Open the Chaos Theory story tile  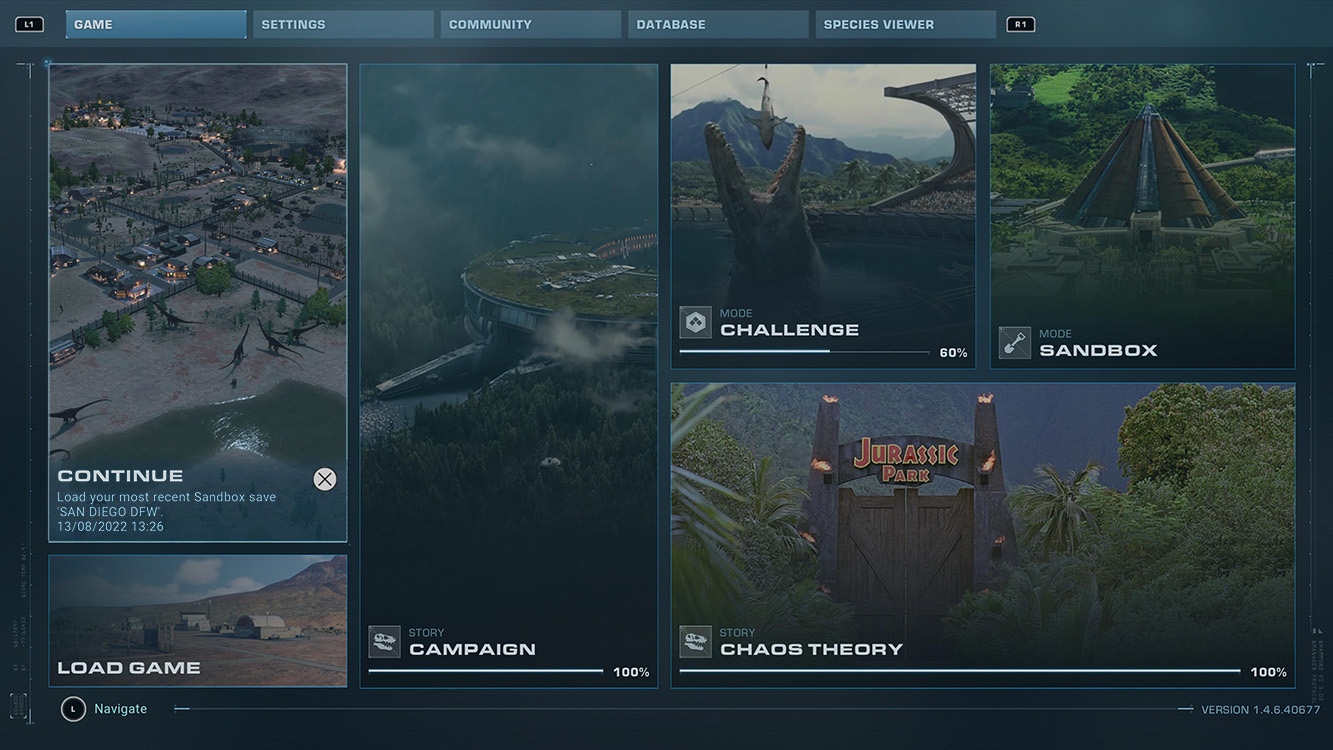[x=983, y=536]
